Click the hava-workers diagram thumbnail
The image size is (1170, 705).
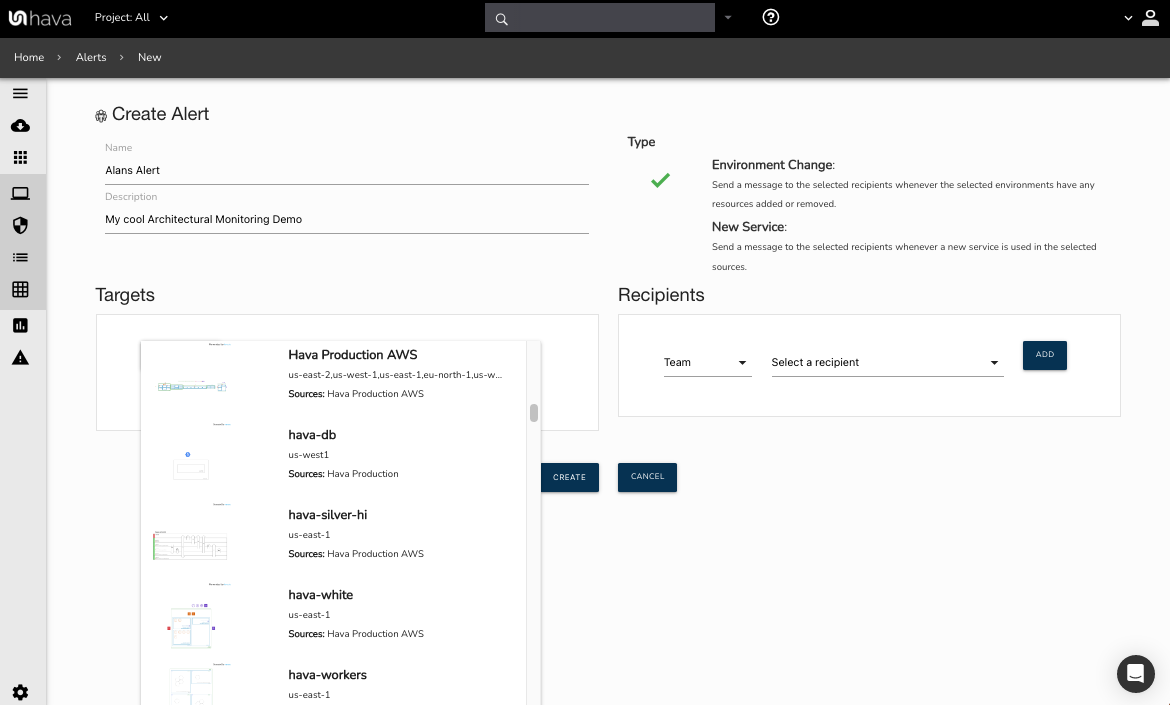click(x=192, y=684)
